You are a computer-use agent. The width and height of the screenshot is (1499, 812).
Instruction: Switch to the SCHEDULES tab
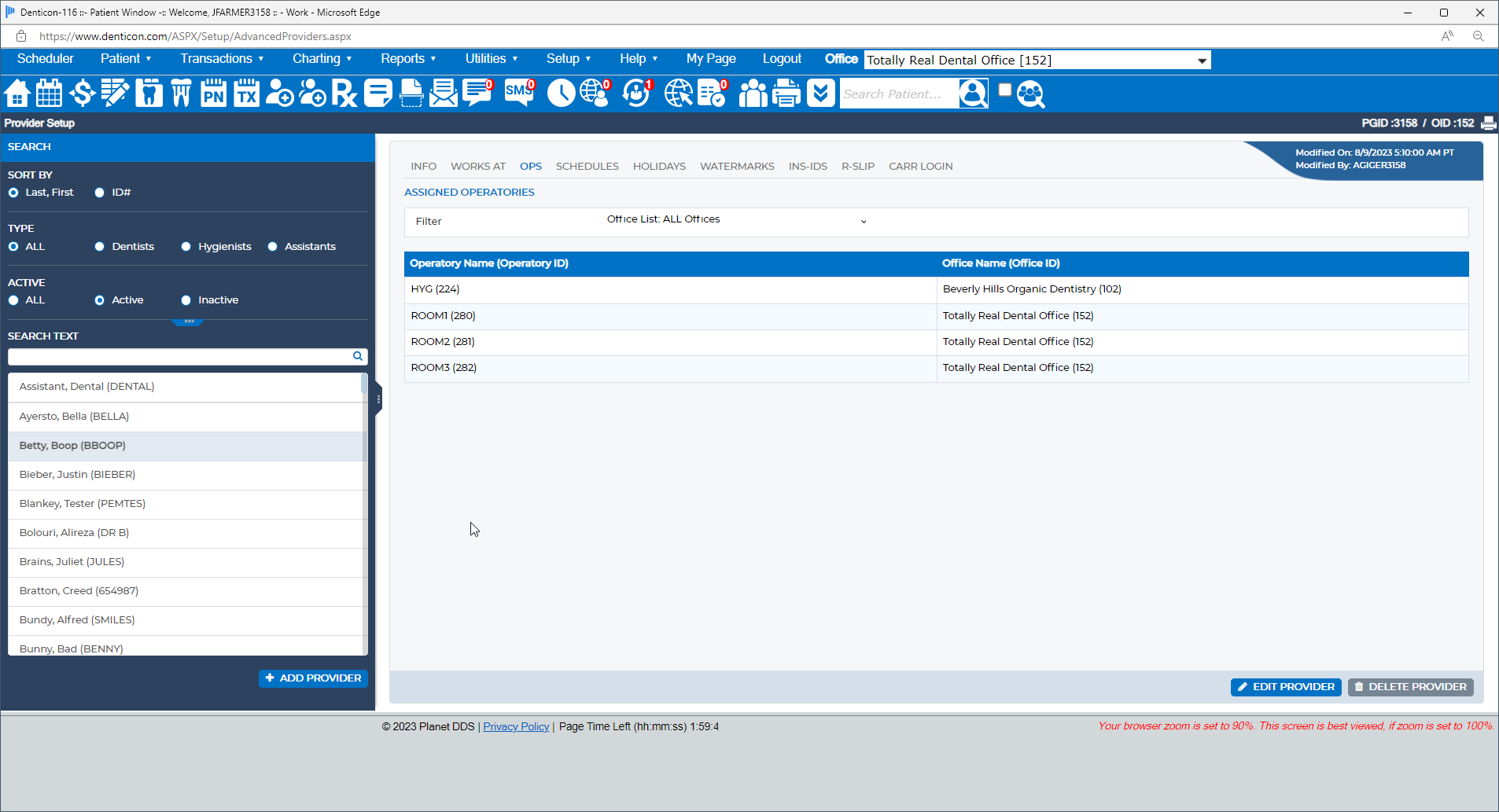coord(587,167)
